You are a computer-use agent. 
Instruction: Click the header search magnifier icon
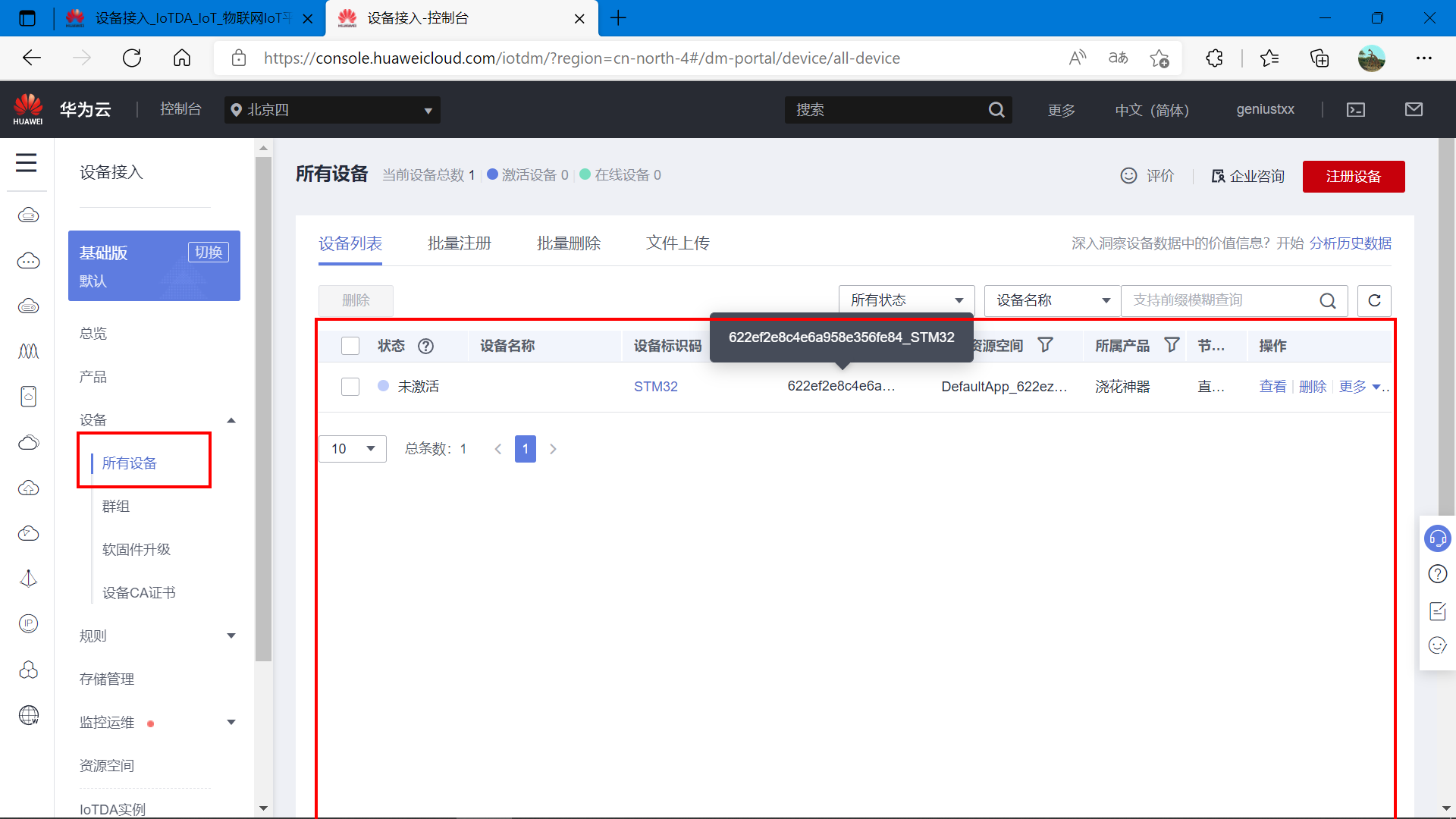click(996, 110)
